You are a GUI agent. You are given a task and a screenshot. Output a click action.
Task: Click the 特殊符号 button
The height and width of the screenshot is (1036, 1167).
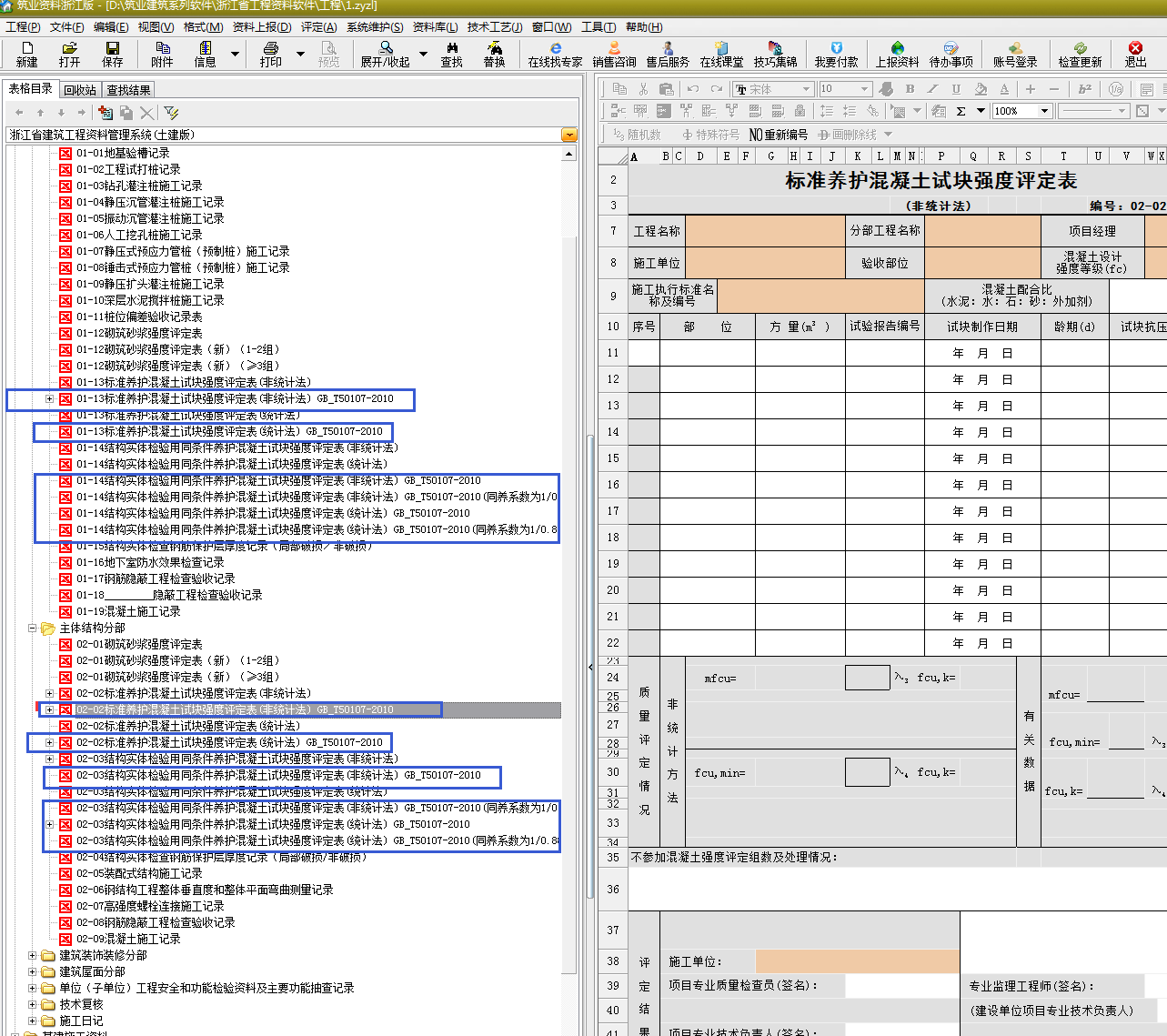[x=710, y=135]
